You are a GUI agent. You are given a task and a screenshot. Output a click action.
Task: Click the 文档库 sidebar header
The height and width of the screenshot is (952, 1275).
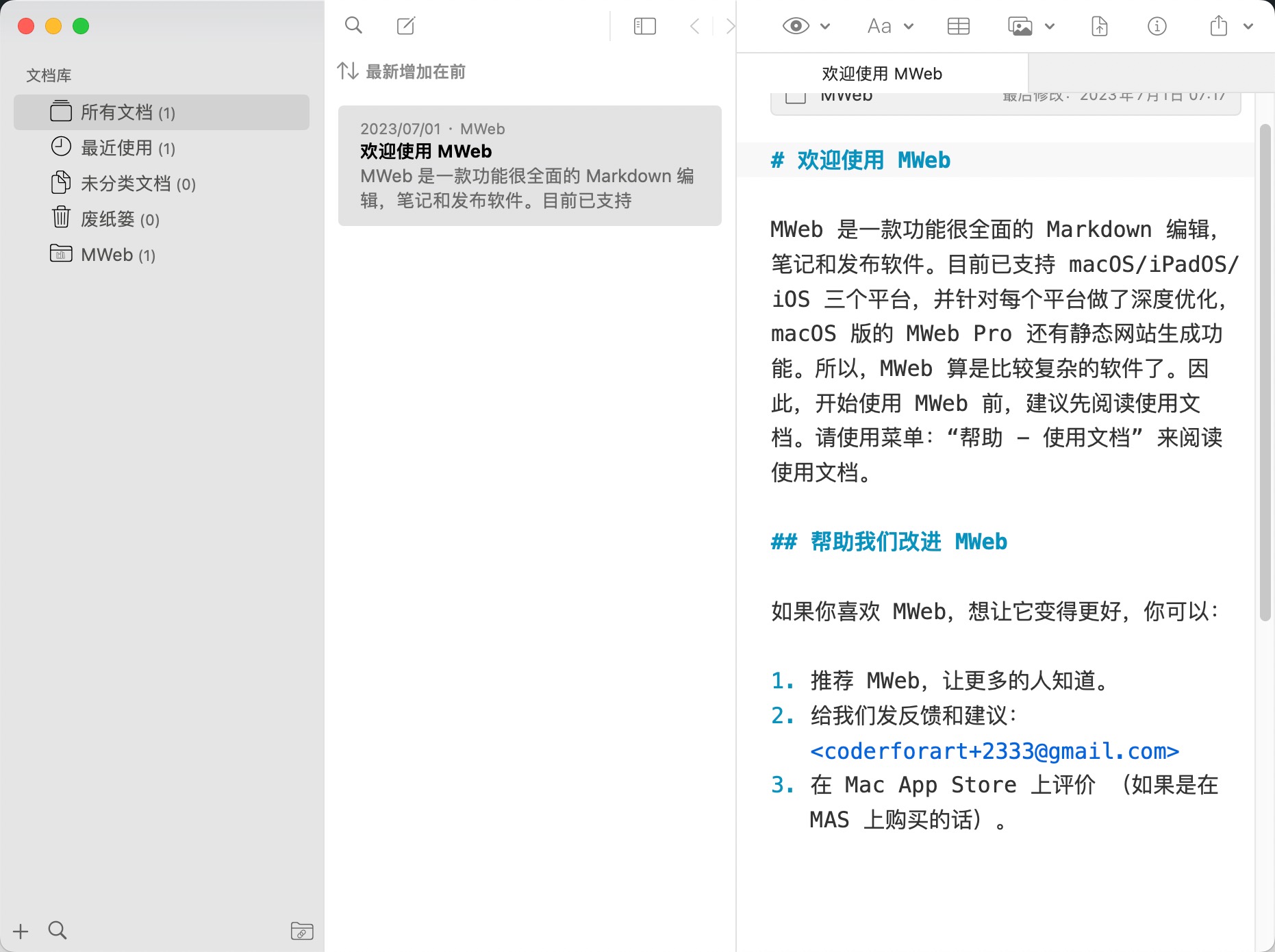(49, 75)
